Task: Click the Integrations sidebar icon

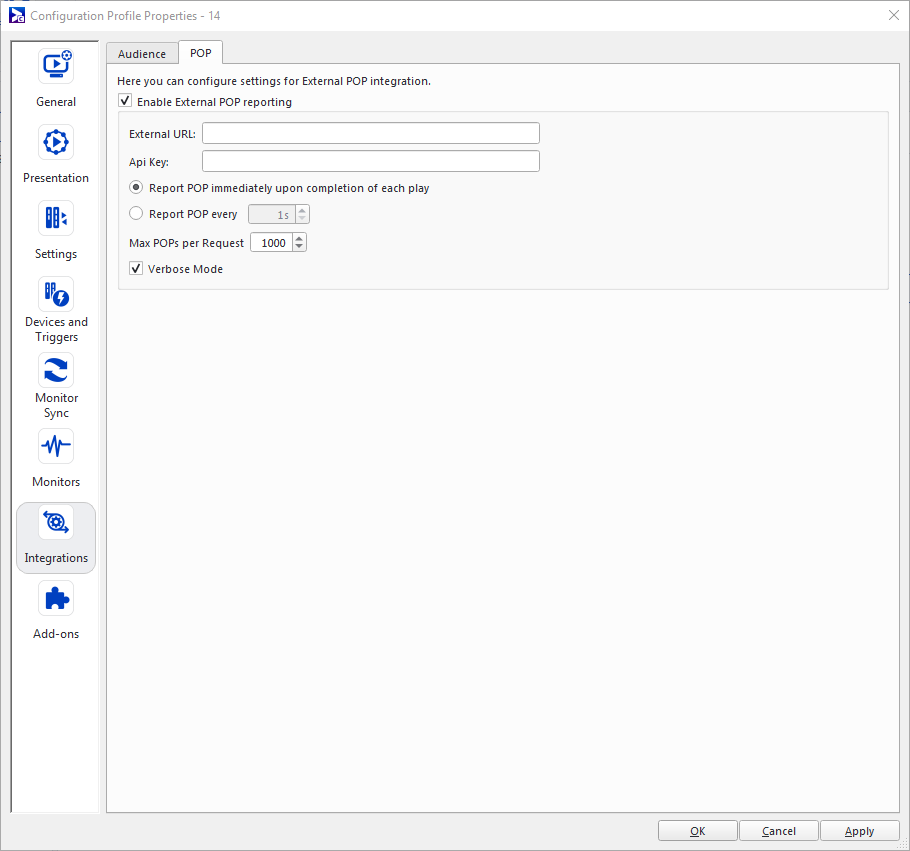Action: (56, 522)
